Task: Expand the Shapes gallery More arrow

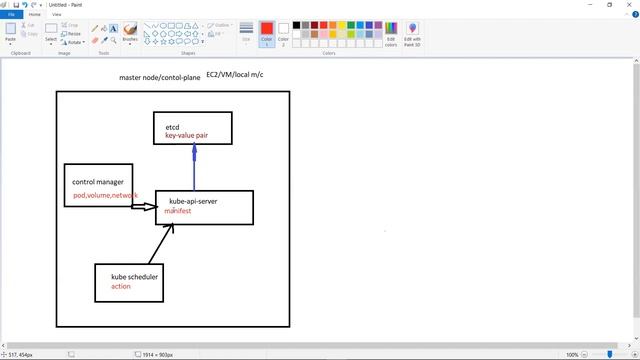Action: coord(203,42)
